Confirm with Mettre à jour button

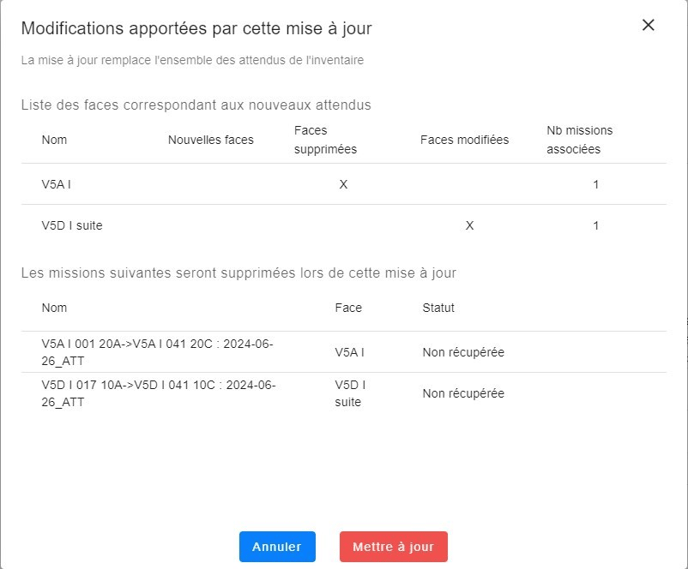click(393, 547)
